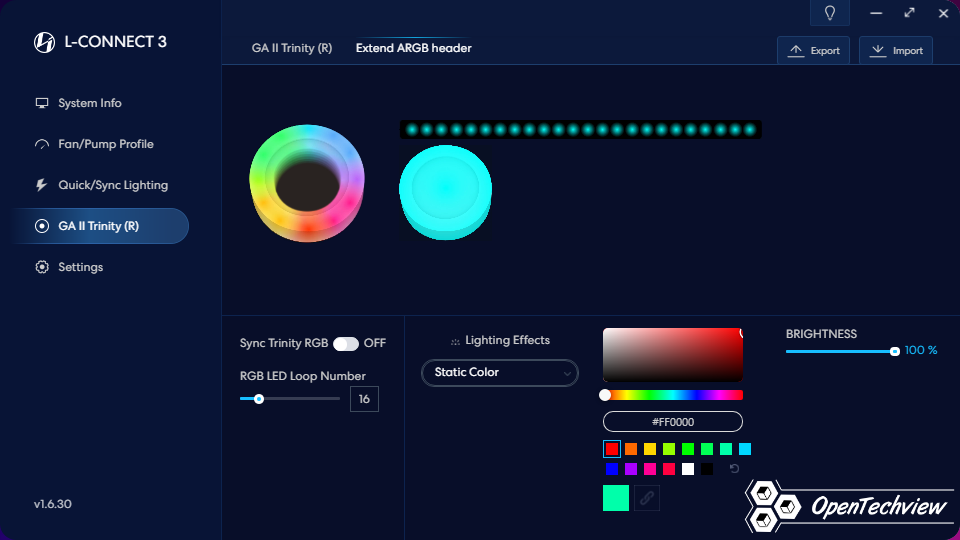The width and height of the screenshot is (960, 540).
Task: Click the version text v1.6.30
Action: coord(53,504)
